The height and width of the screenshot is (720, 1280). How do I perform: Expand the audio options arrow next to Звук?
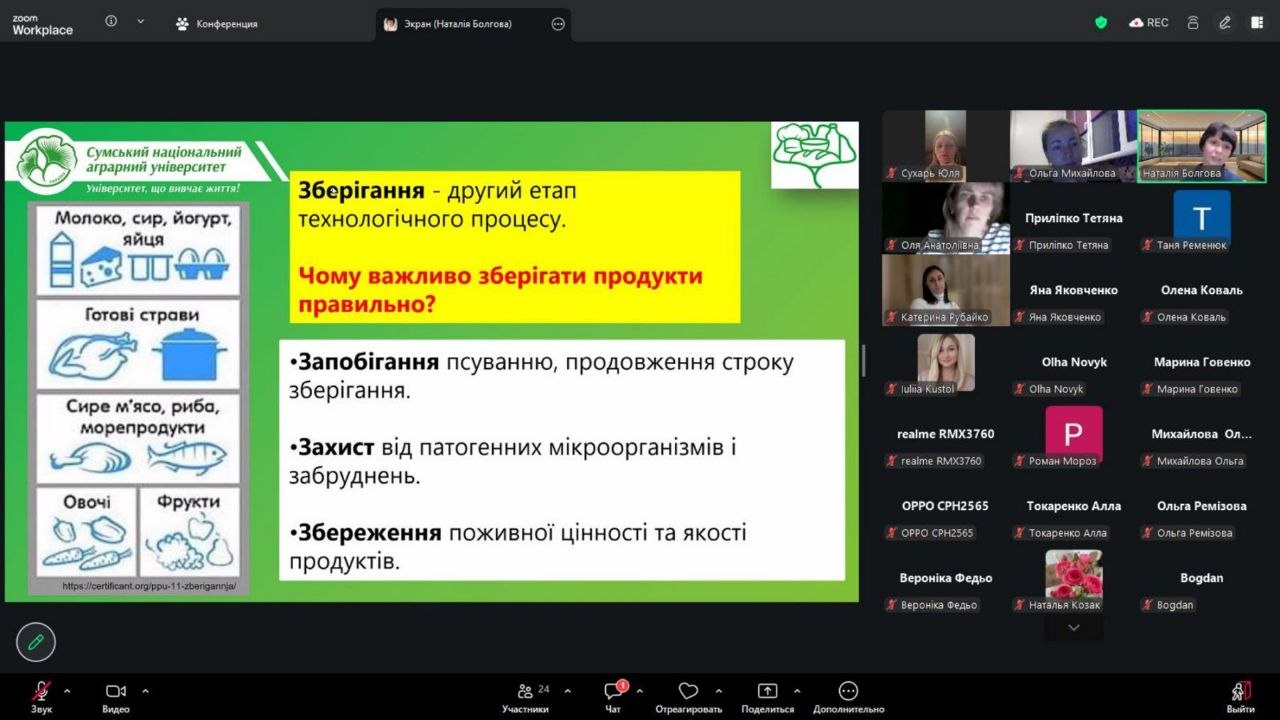(x=67, y=691)
